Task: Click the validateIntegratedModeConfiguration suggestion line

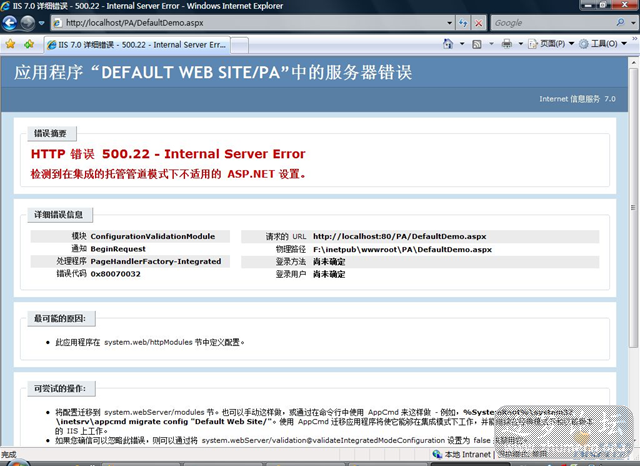Action: click(x=290, y=440)
